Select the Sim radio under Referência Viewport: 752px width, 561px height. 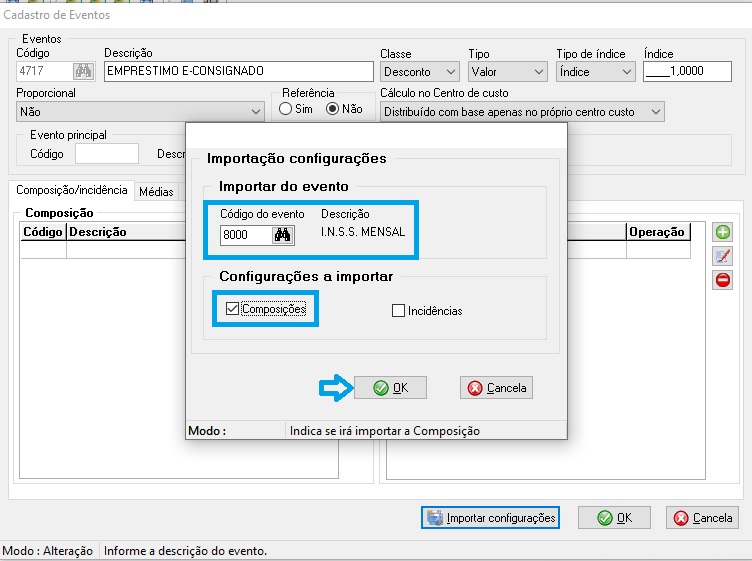pos(285,109)
